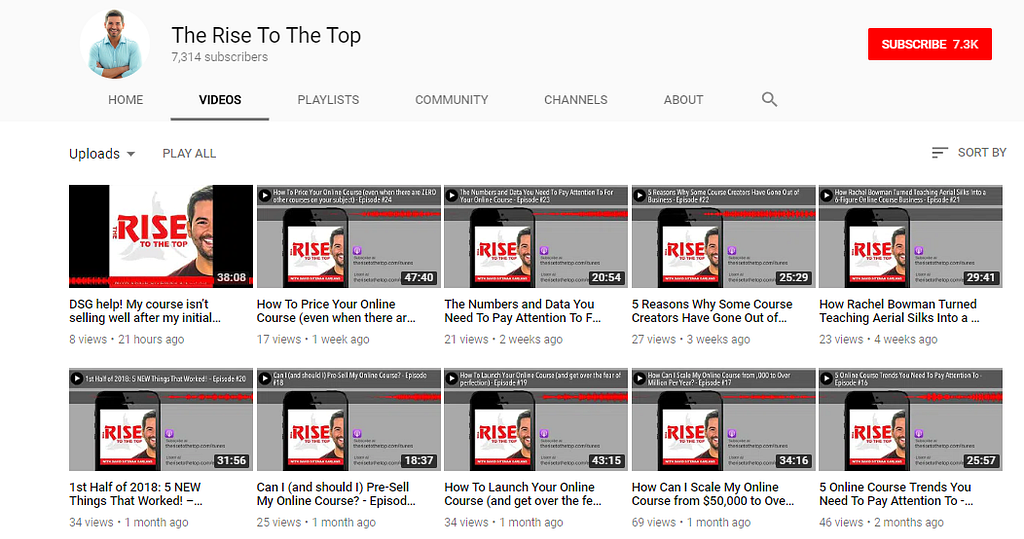Play the 38:08 DSG help video thumbnail
The image size is (1024, 539).
click(x=161, y=236)
